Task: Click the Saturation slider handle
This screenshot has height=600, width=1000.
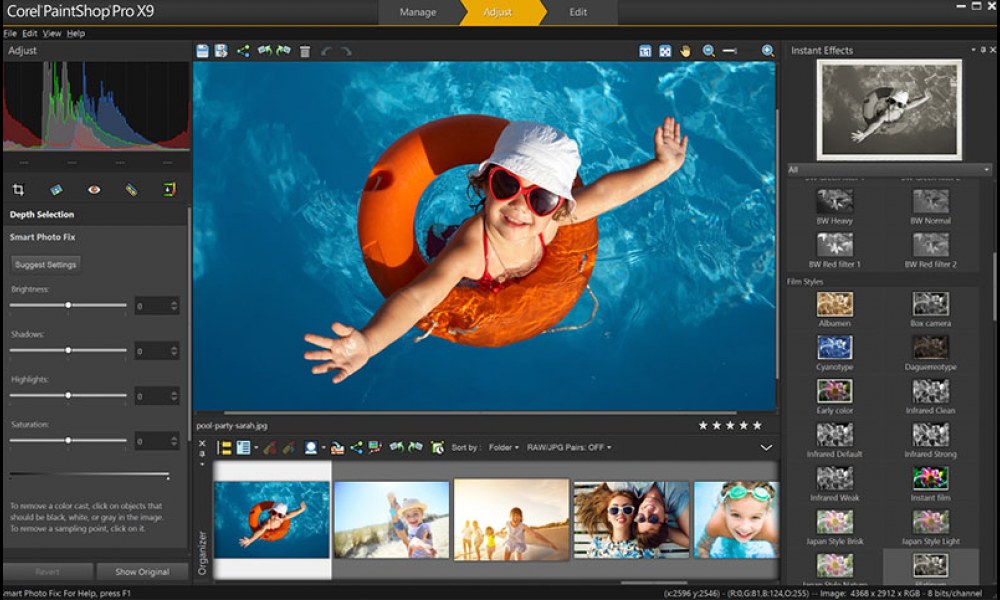Action: [68, 441]
